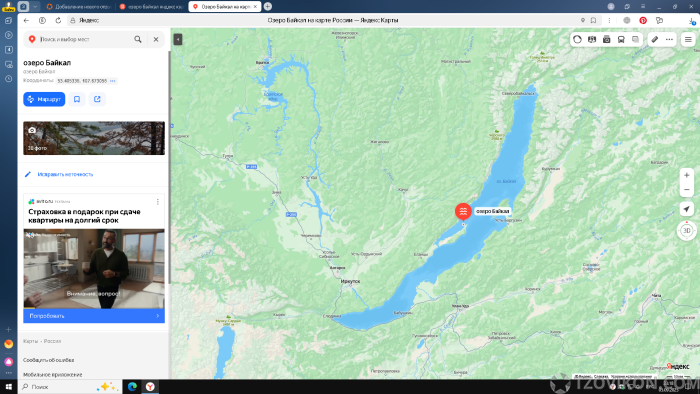Click the 'Исправить неточность' link
700x394 pixels.
(x=65, y=174)
